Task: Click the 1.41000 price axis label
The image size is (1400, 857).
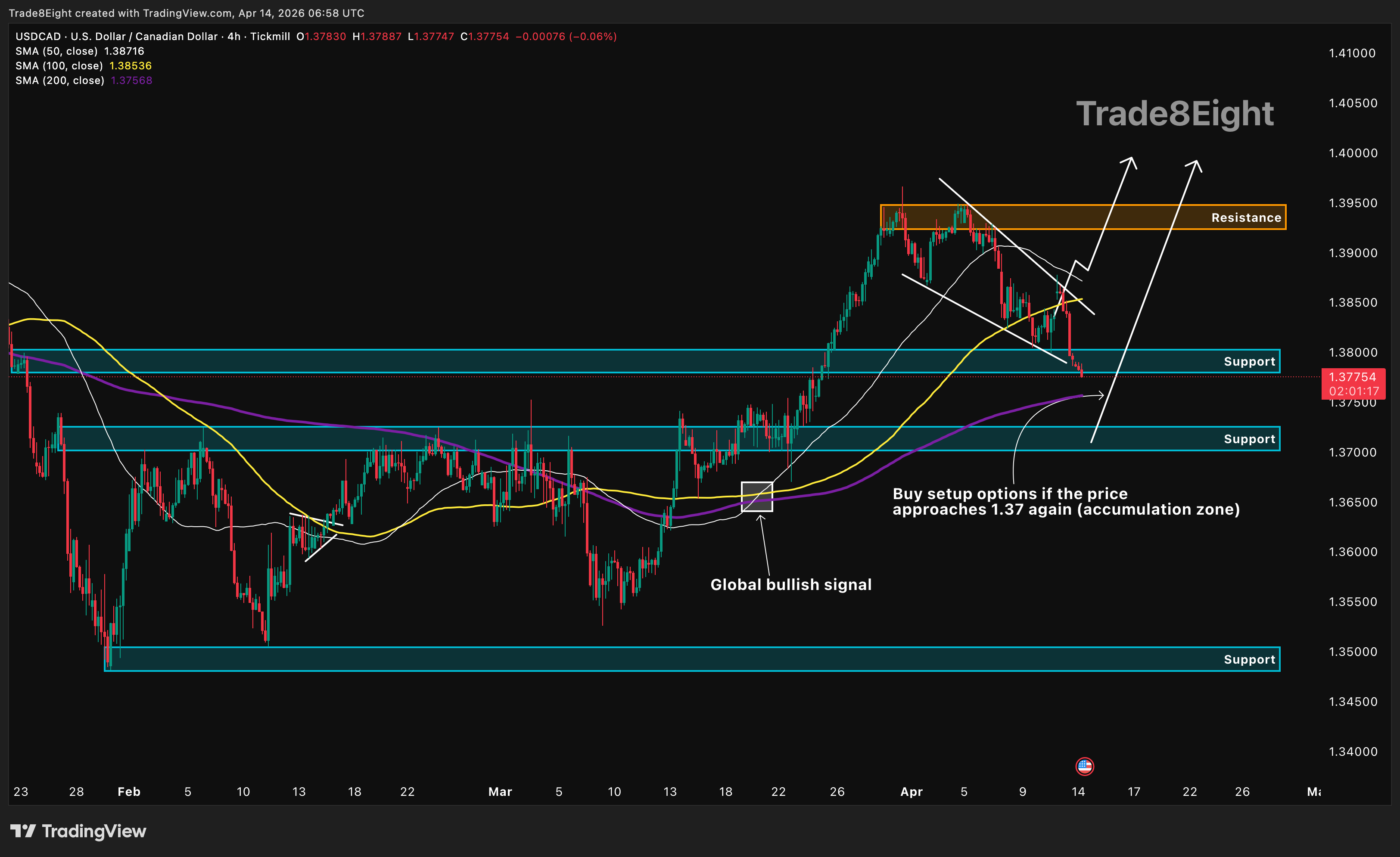Action: (1353, 53)
